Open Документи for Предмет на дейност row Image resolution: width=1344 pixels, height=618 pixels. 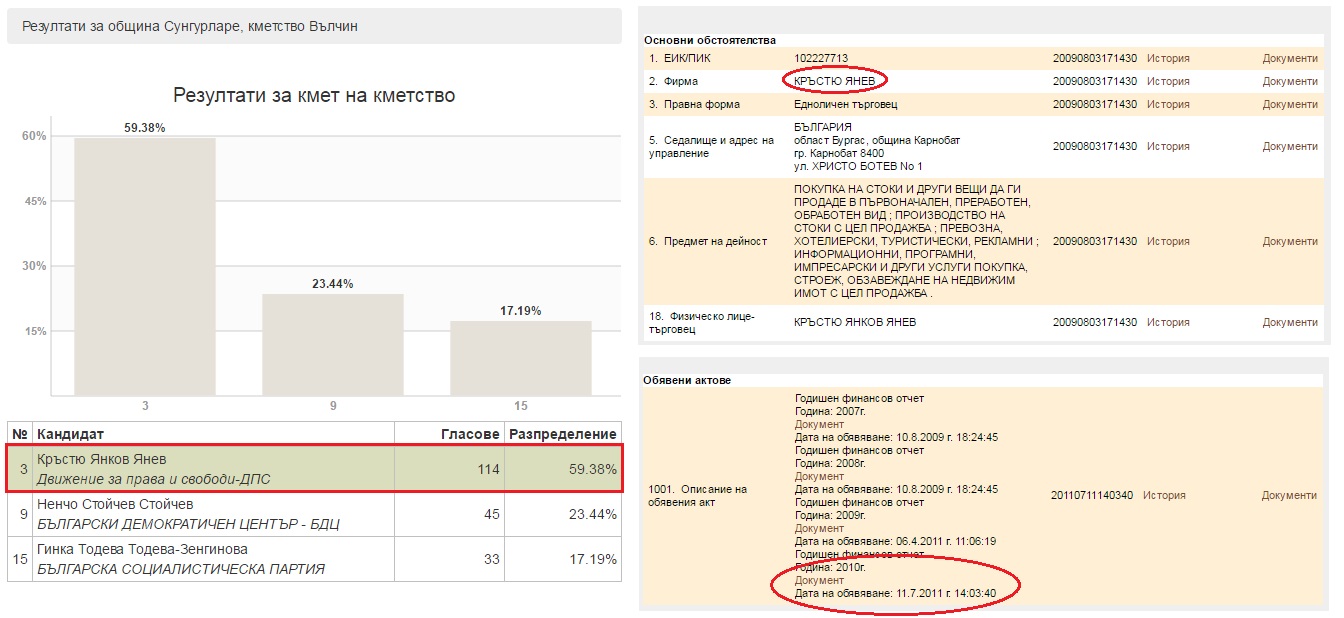1290,242
